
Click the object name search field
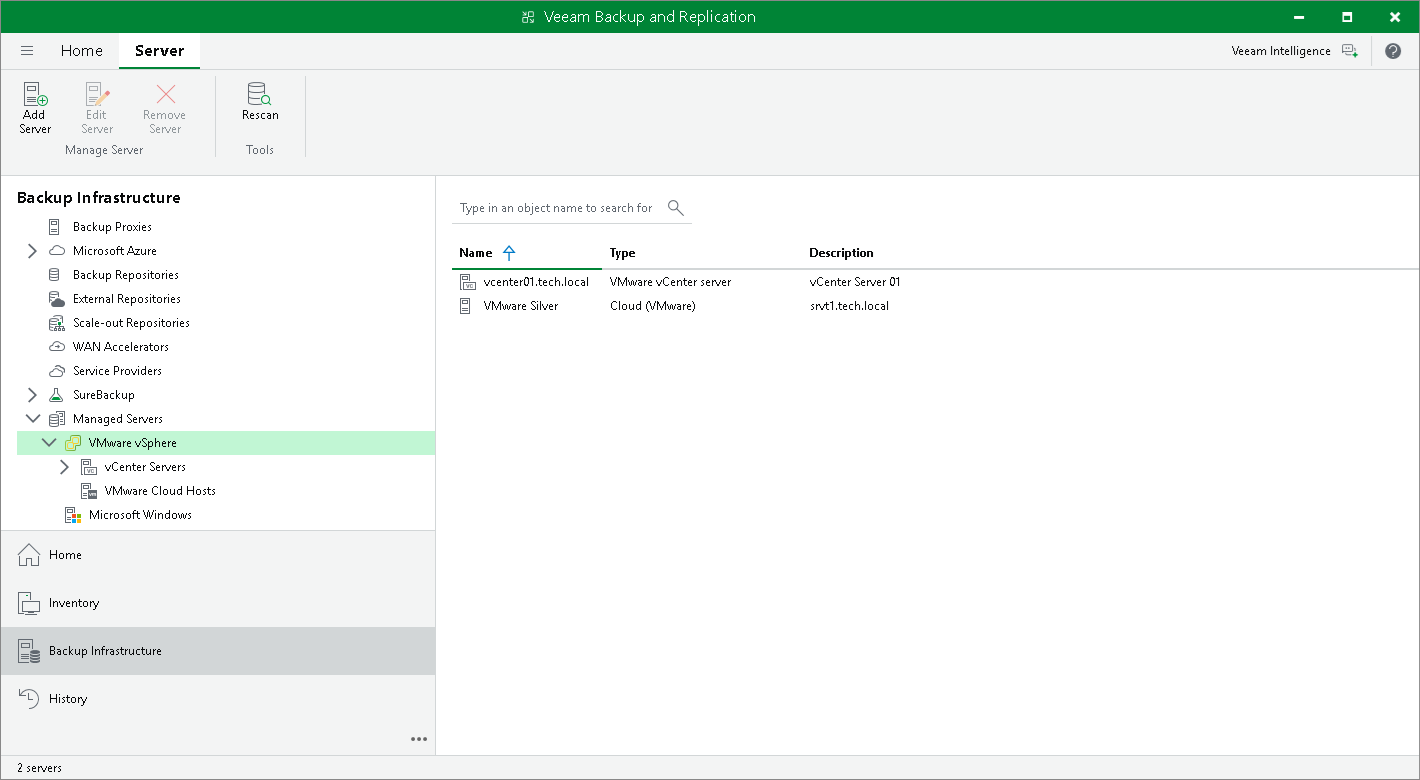[x=556, y=208]
